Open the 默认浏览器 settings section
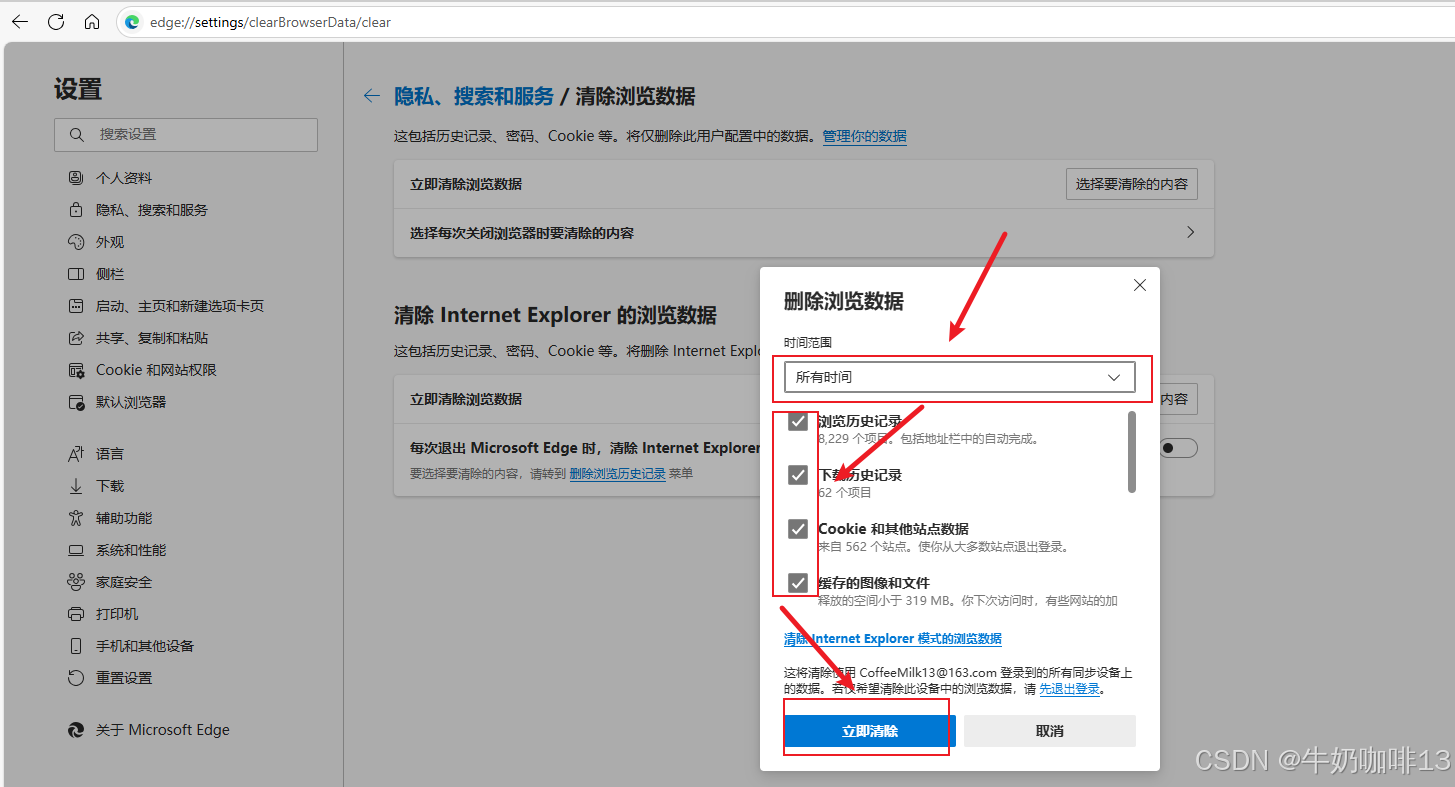 pos(131,402)
